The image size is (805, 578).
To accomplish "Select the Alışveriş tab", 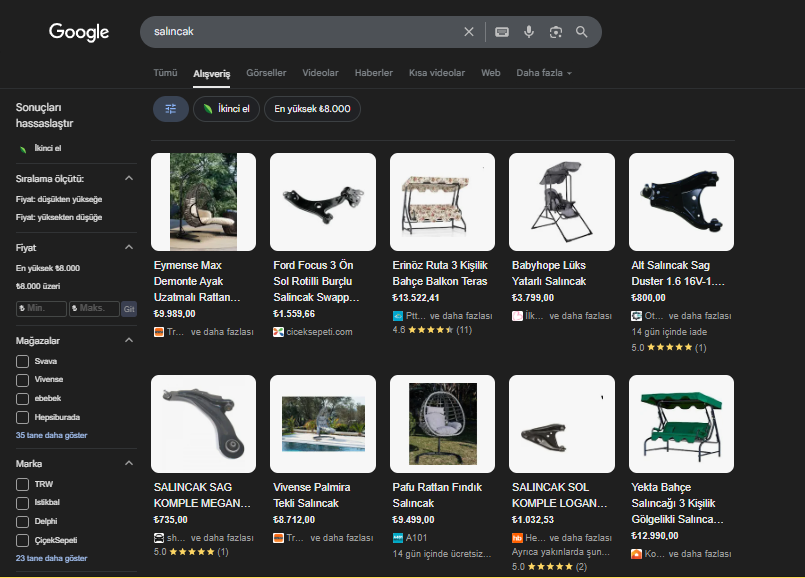I will click(x=212, y=74).
